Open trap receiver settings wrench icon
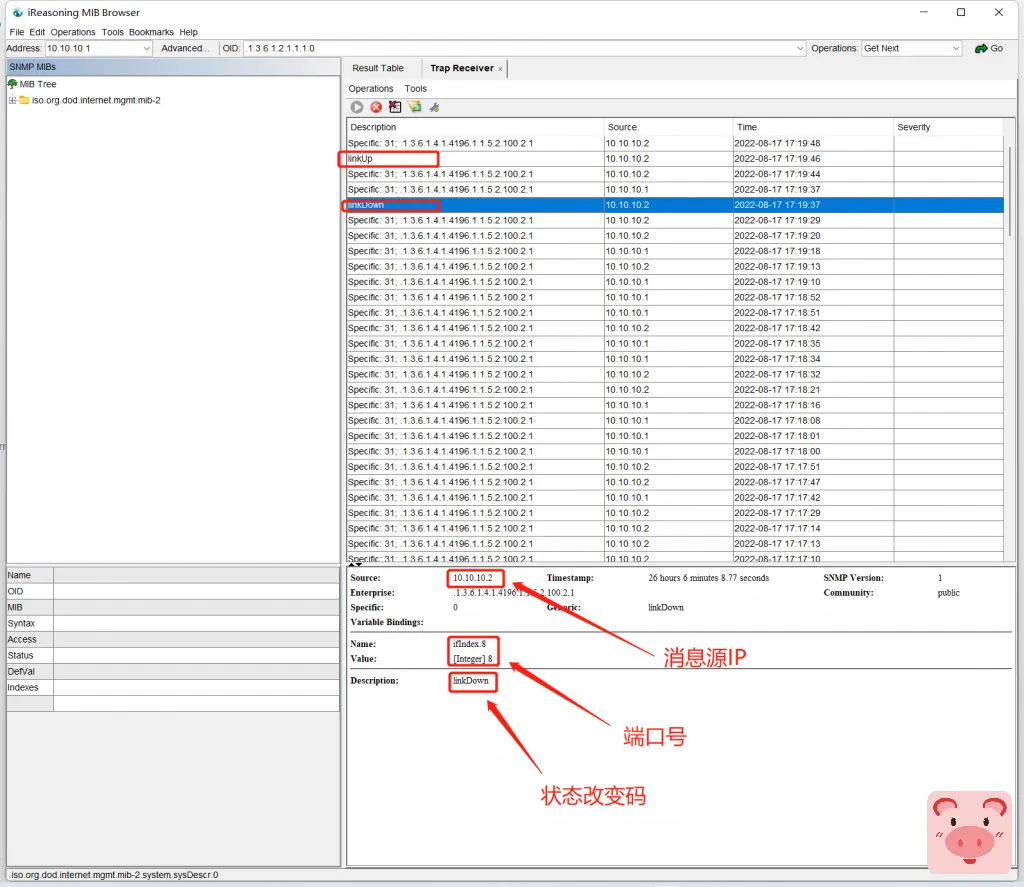 434,107
